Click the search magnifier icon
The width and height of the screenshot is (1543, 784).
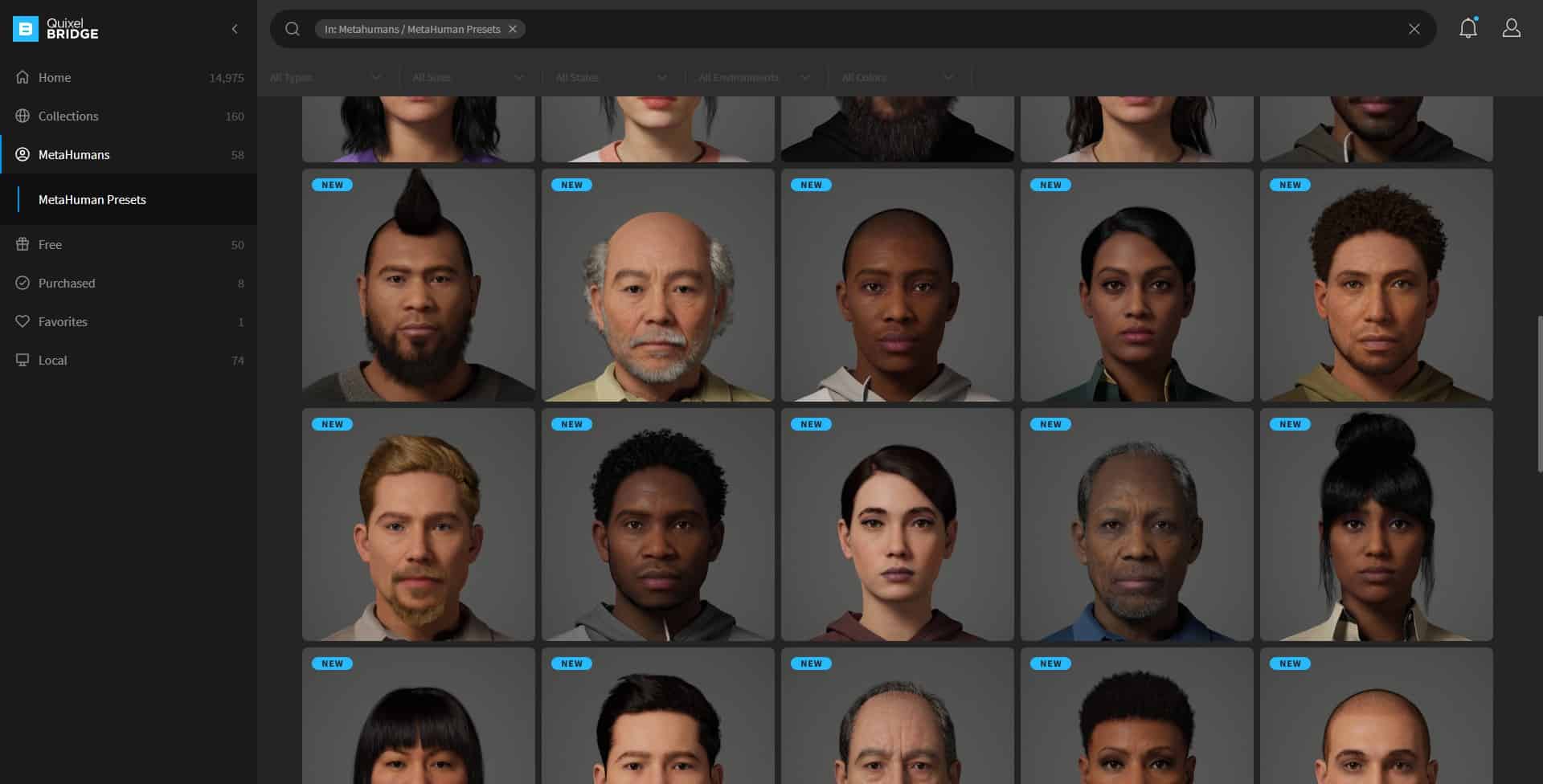tap(293, 29)
